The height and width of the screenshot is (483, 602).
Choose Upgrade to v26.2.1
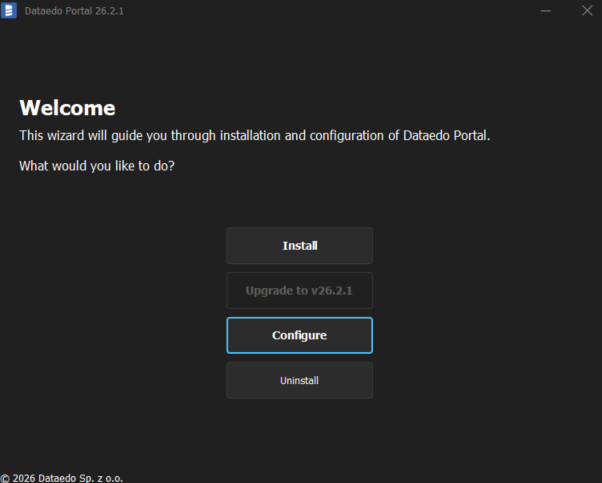tap(299, 291)
